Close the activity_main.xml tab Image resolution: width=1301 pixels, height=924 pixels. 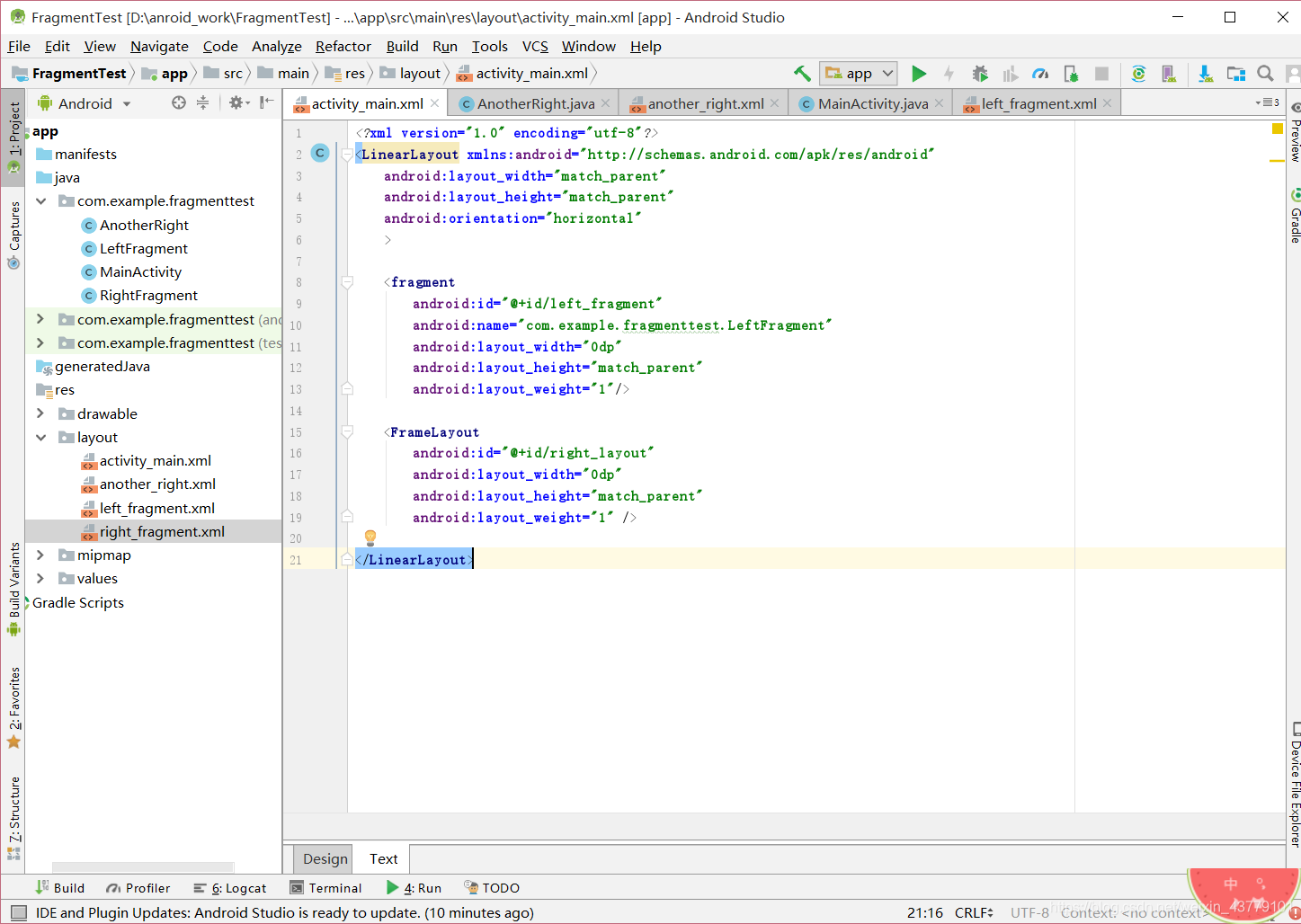pyautogui.click(x=434, y=103)
